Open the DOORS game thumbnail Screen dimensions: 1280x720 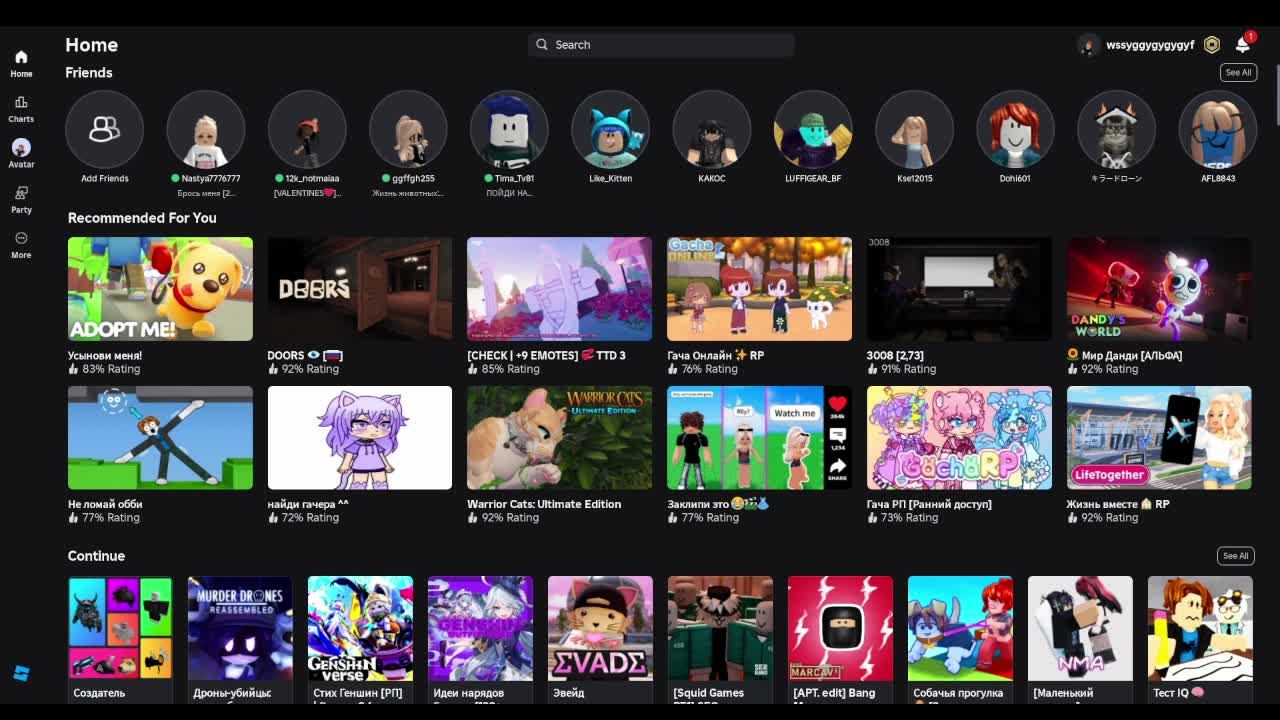(360, 289)
